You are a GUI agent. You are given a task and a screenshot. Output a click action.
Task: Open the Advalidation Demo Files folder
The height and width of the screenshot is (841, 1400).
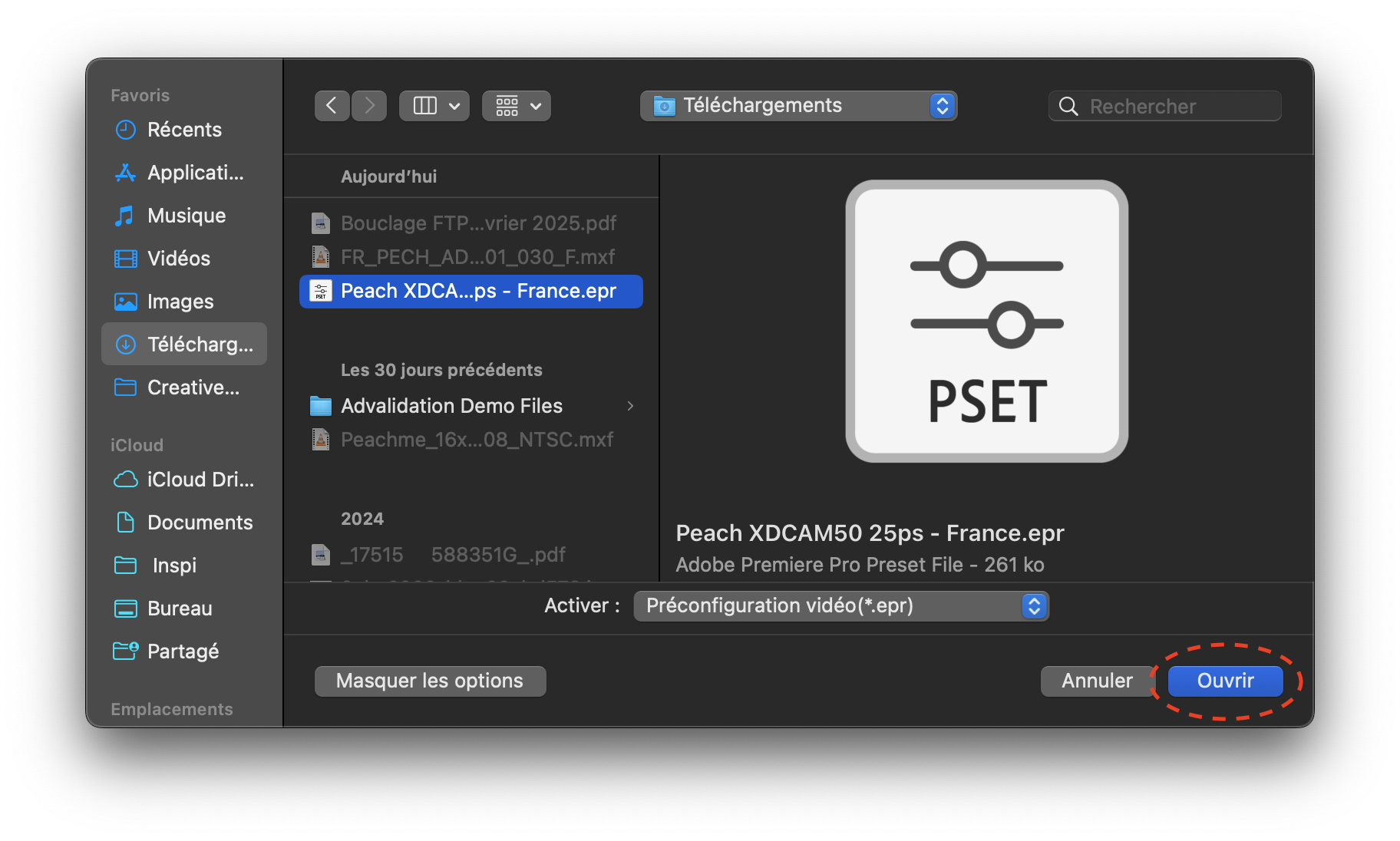coord(451,406)
